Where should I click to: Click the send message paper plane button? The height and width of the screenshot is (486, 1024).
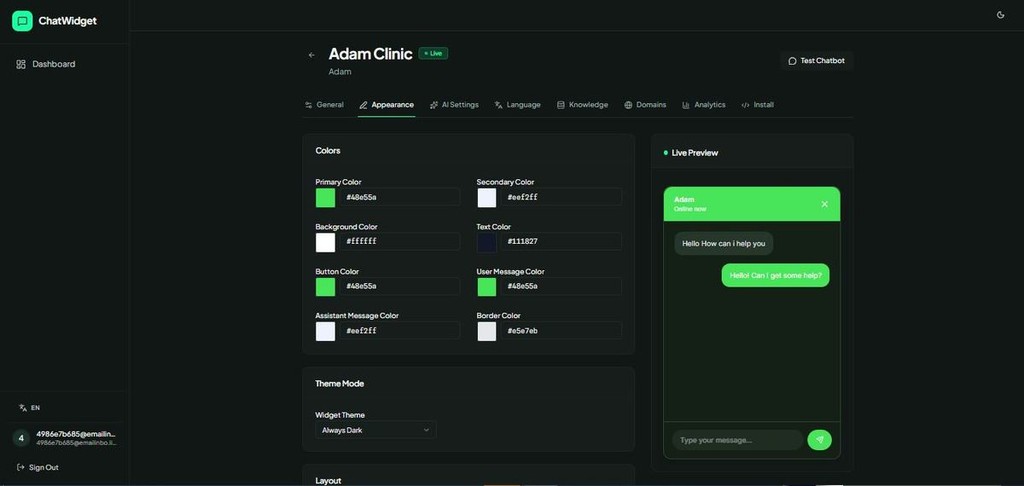pyautogui.click(x=820, y=440)
